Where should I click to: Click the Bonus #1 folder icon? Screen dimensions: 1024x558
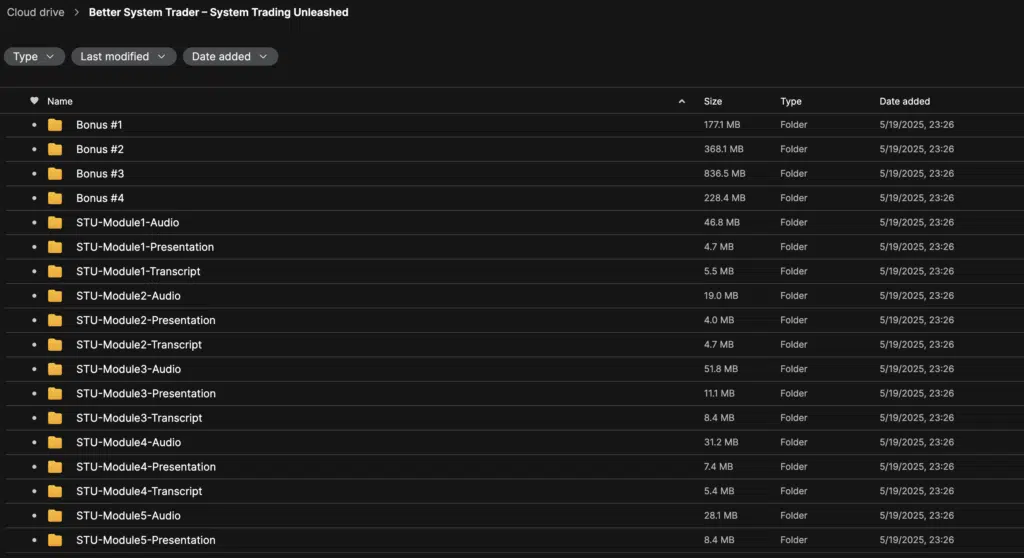point(55,125)
